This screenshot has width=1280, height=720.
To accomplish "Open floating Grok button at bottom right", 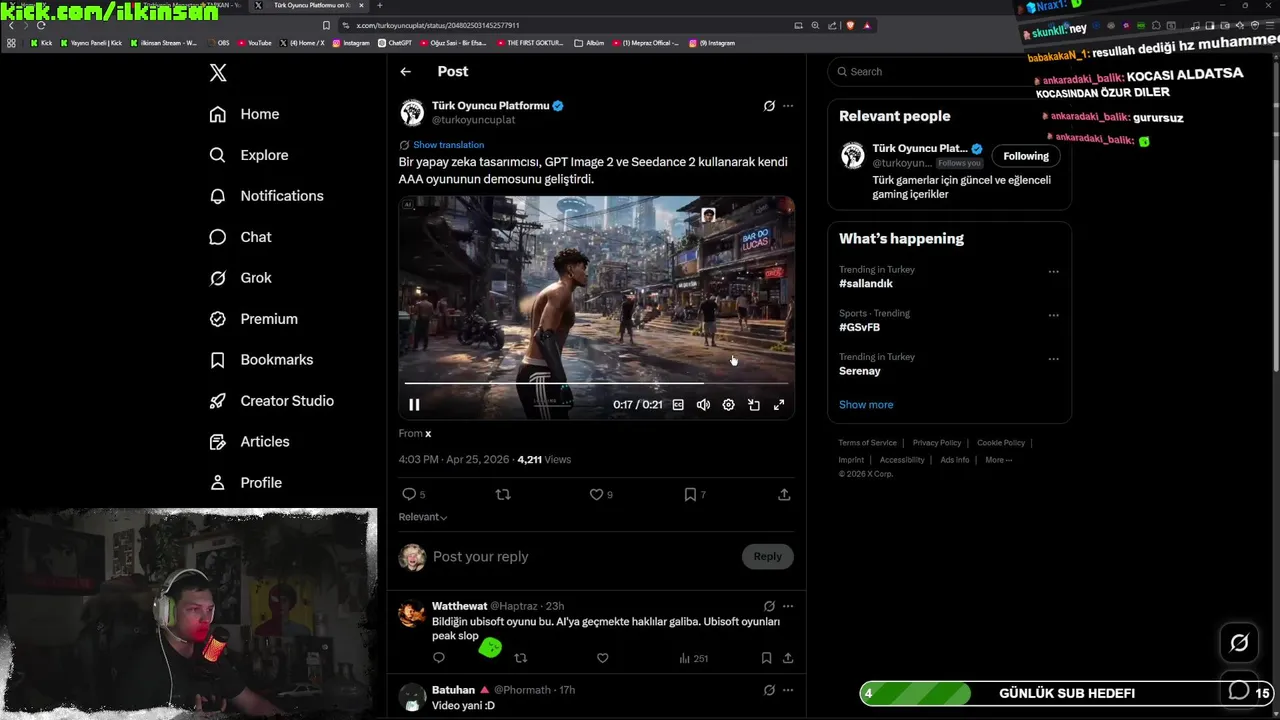I will [1239, 643].
